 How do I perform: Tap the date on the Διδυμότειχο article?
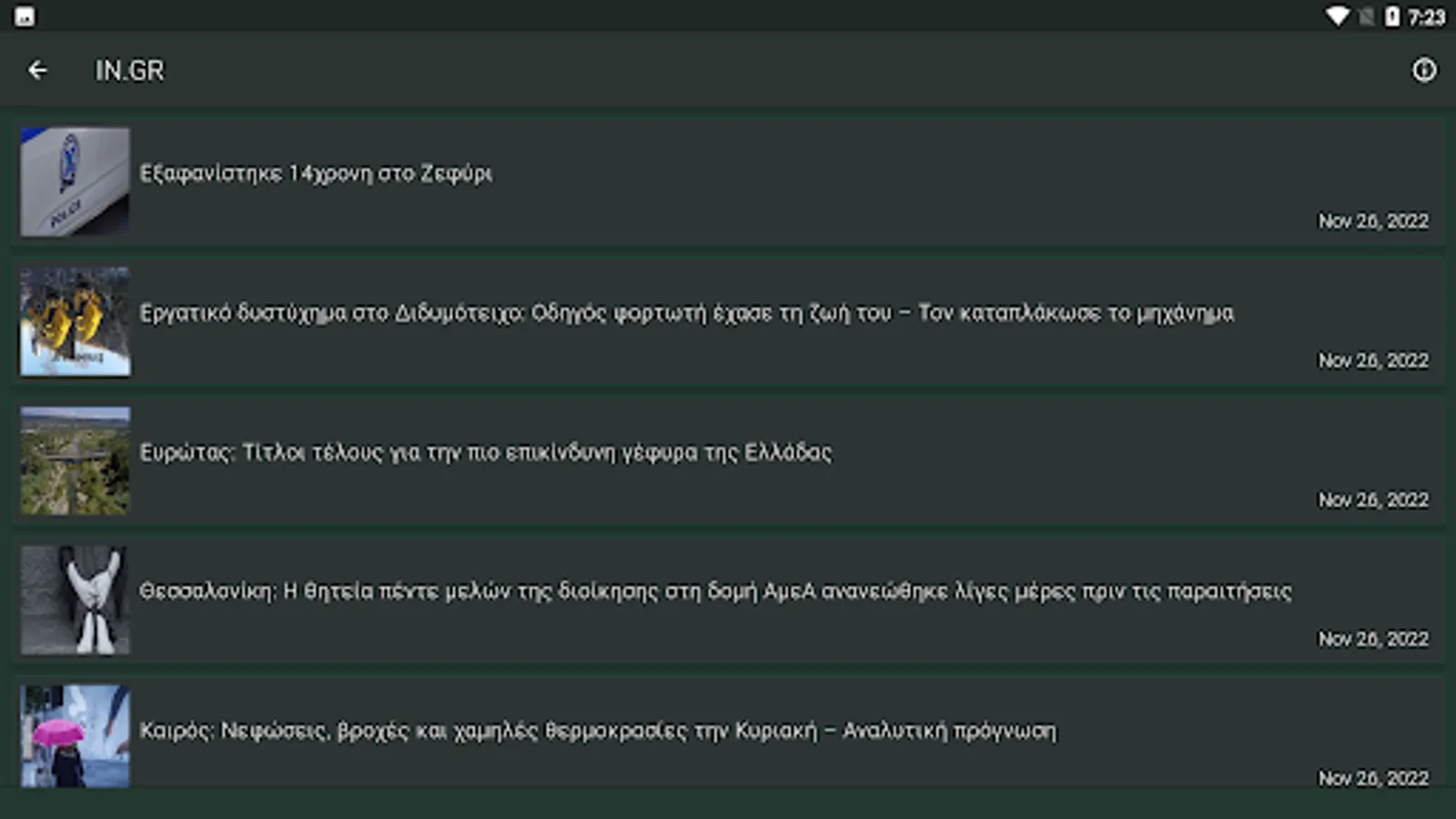[x=1373, y=360]
